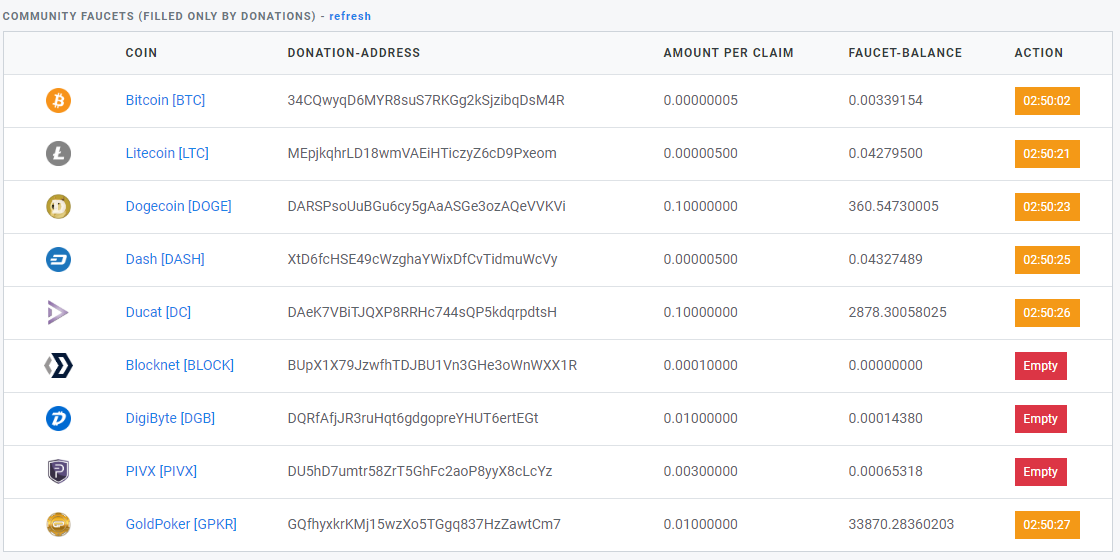Click the COIN column header
The height and width of the screenshot is (560, 1120).
(141, 53)
